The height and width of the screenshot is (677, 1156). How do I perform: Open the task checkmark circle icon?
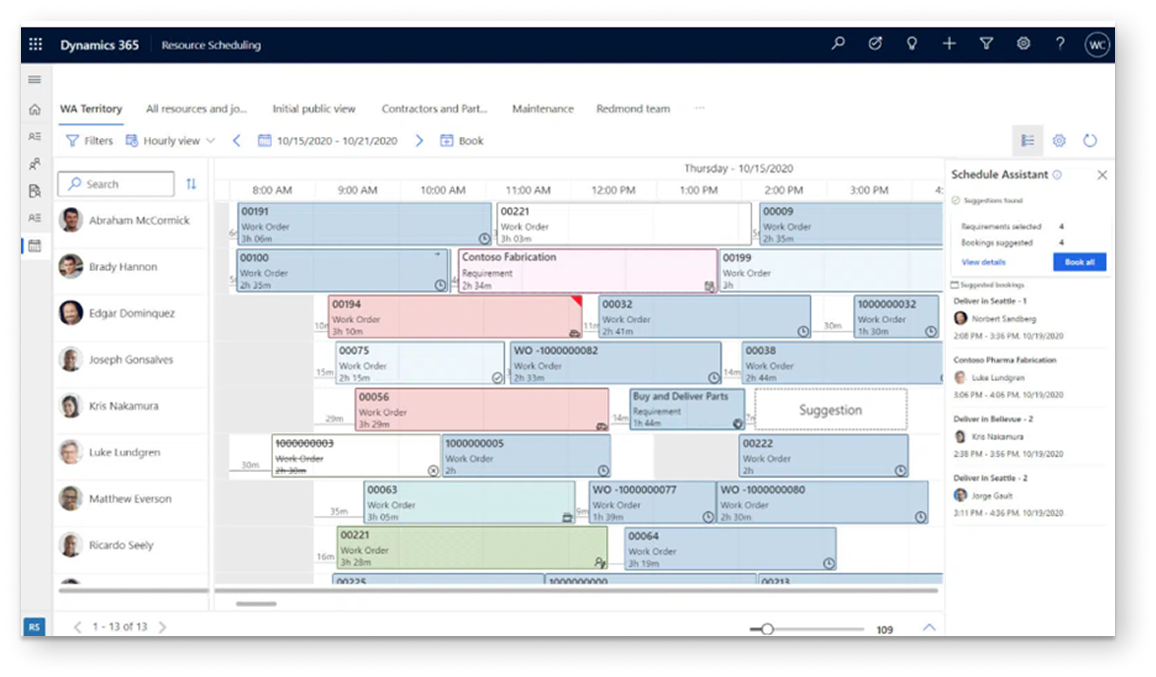875,44
